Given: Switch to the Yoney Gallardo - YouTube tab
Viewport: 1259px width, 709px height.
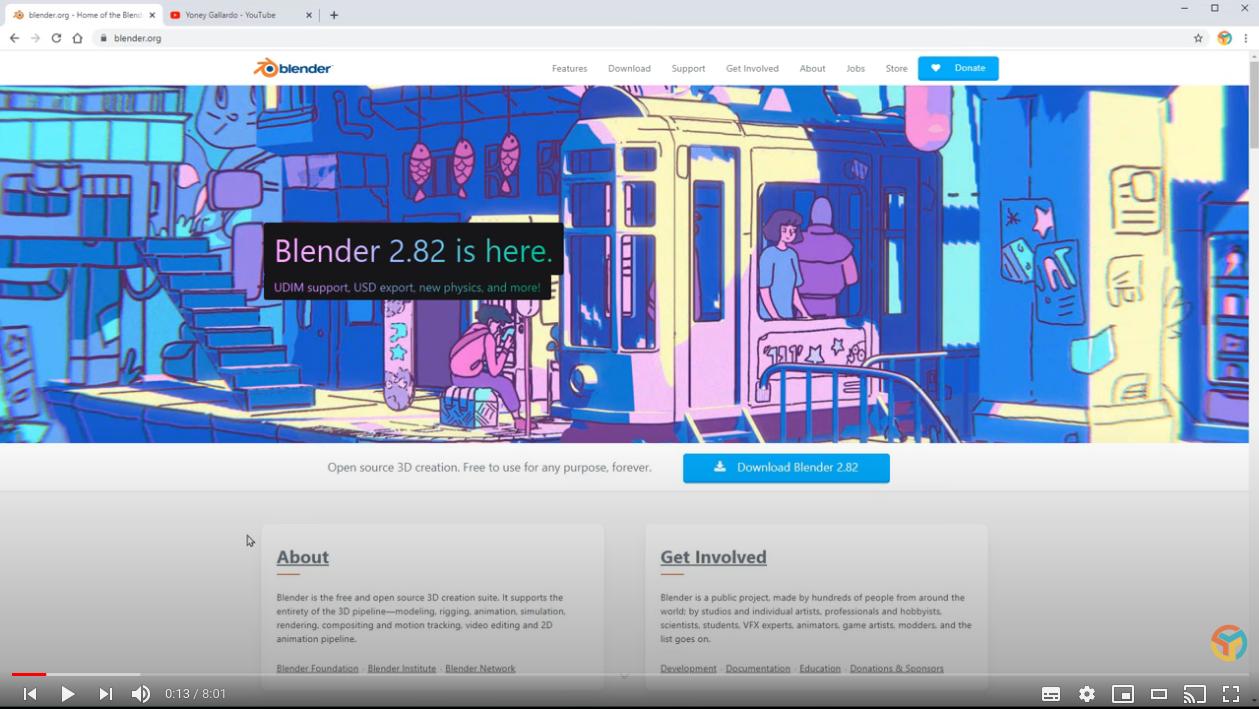Looking at the screenshot, I should 240,15.
